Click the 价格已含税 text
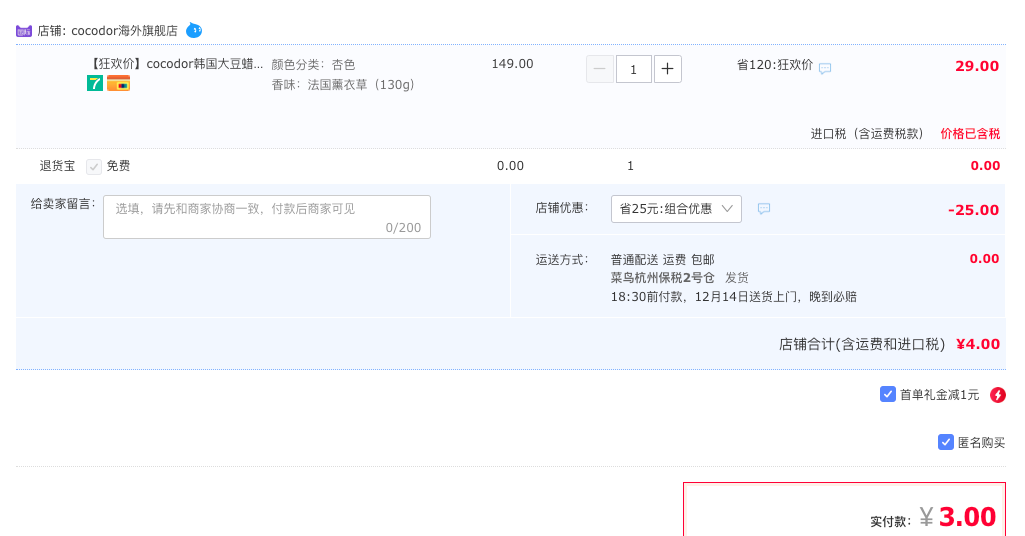 click(970, 134)
